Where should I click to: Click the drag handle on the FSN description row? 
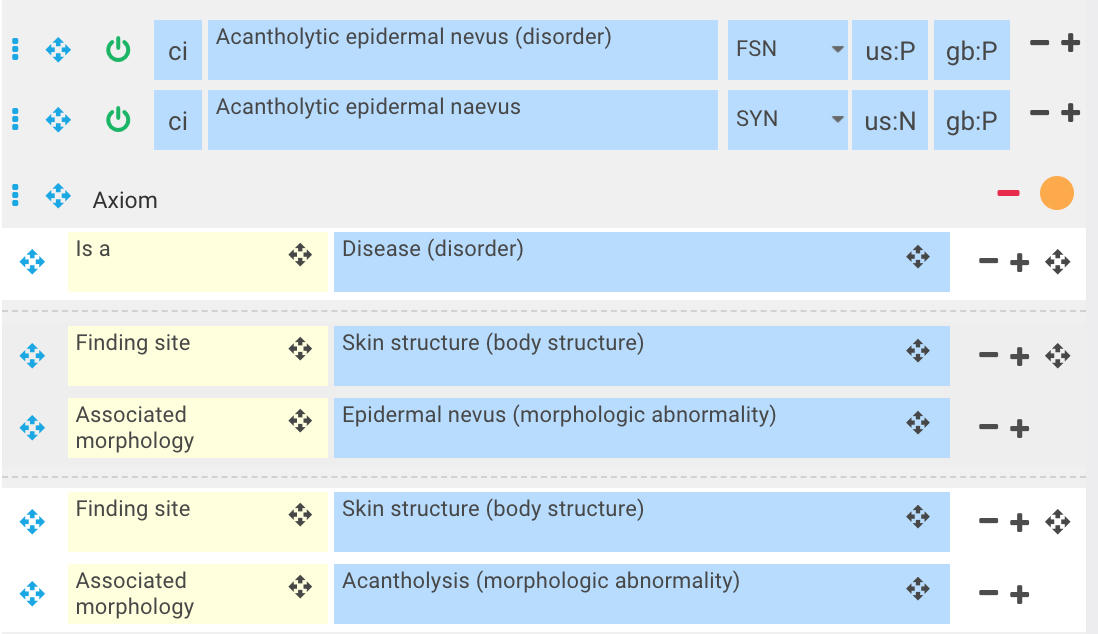58,49
